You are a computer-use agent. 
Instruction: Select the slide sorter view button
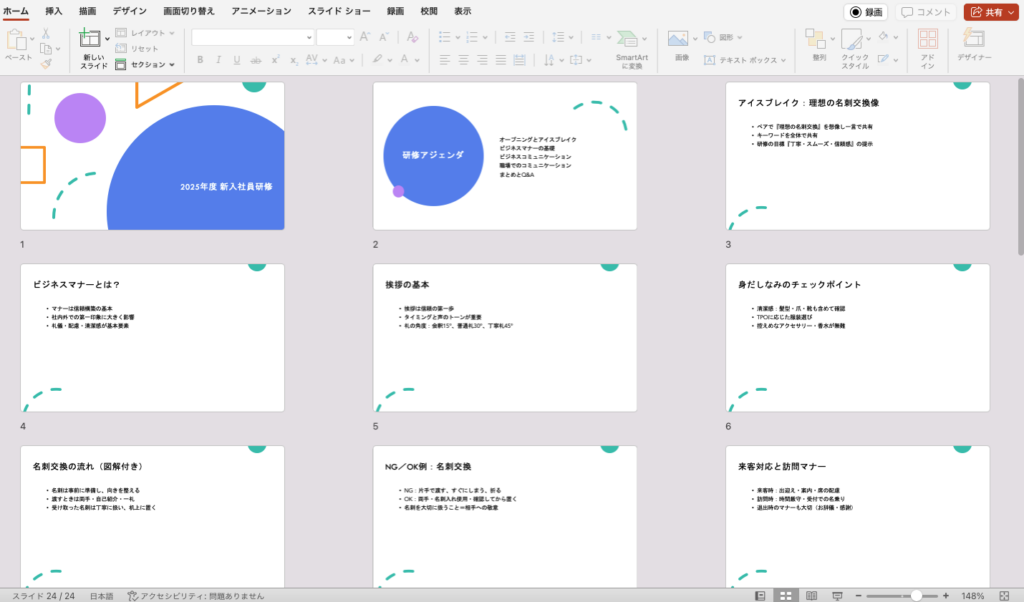tap(786, 596)
